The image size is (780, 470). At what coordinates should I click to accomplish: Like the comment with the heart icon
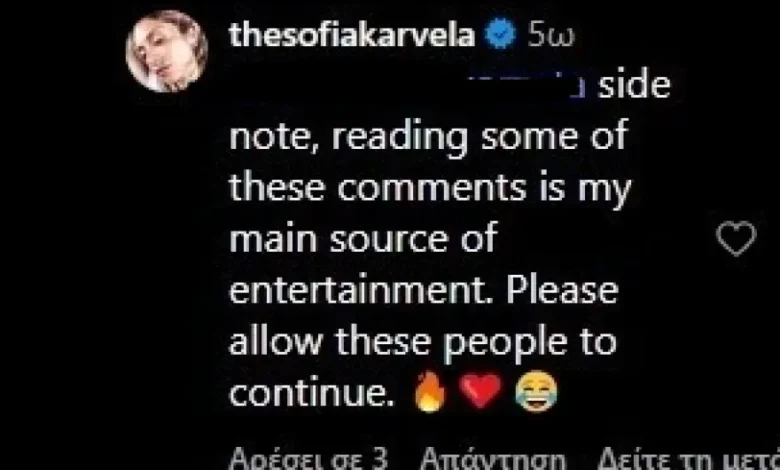736,239
